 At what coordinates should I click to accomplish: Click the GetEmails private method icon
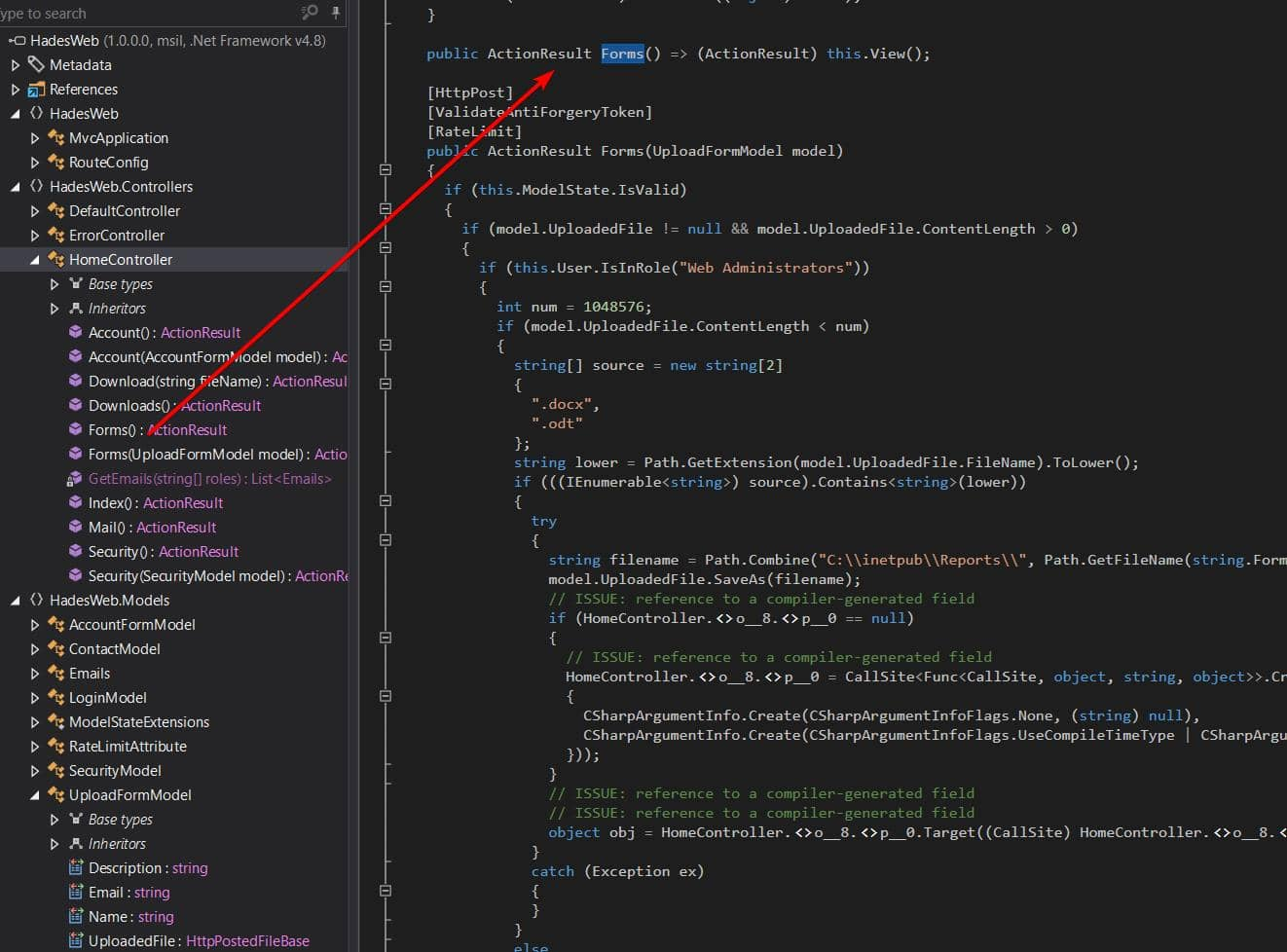point(75,479)
